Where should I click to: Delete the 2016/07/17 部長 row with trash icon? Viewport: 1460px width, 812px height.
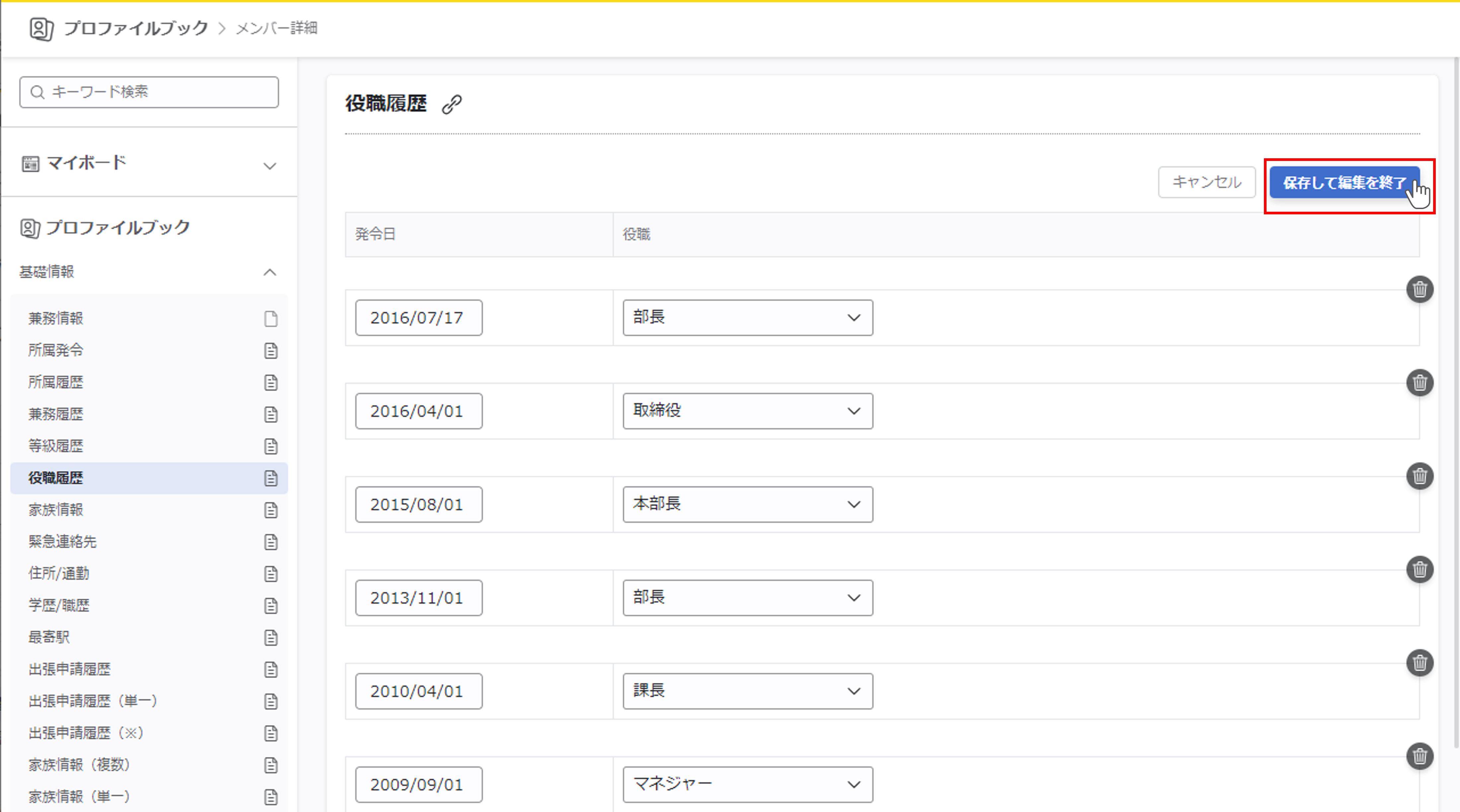(1419, 290)
